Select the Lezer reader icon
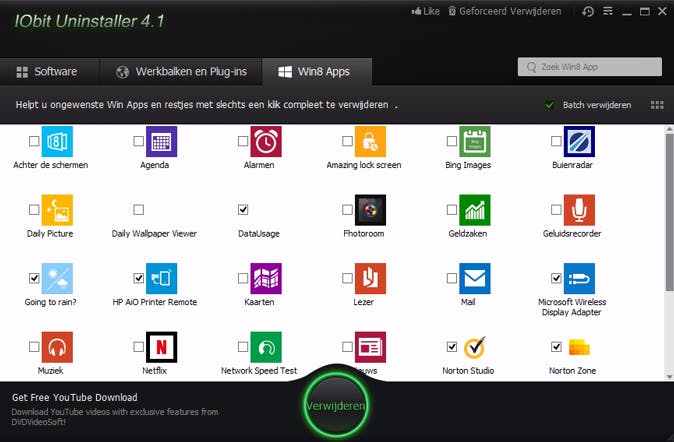Viewport: 674px width, 442px height. 371,279
